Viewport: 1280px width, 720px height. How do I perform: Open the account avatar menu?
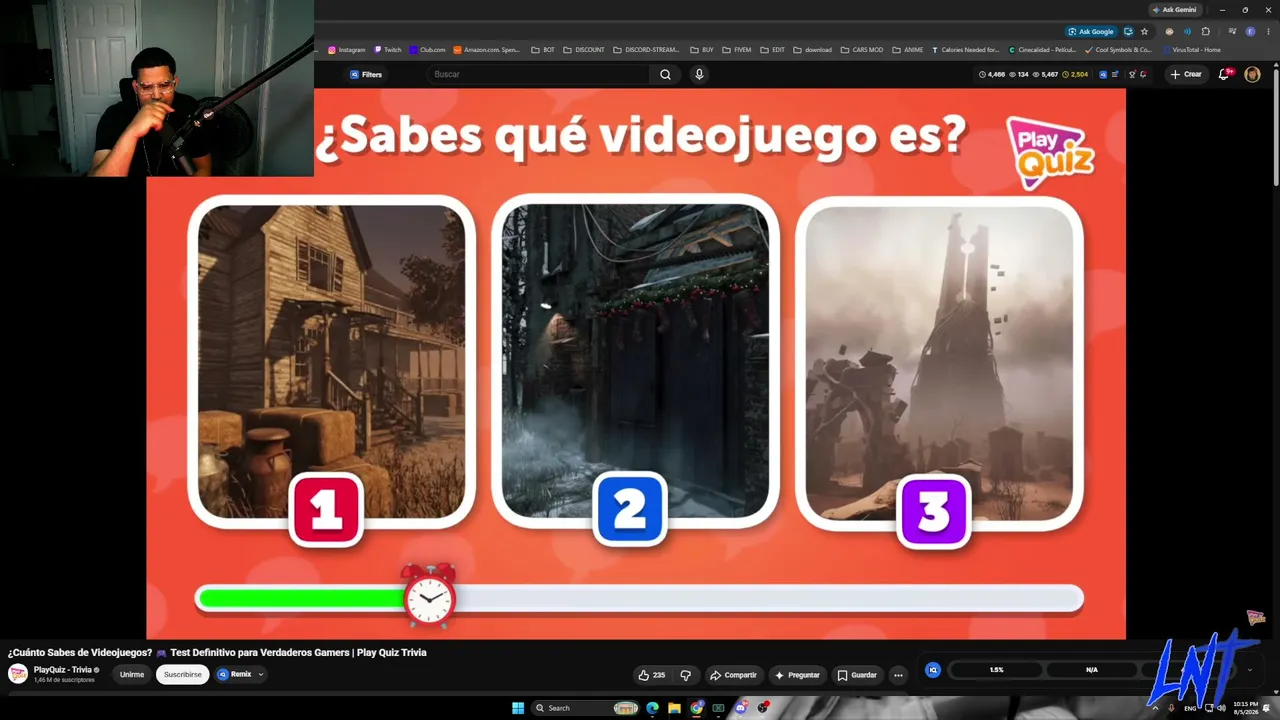pyautogui.click(x=1252, y=74)
